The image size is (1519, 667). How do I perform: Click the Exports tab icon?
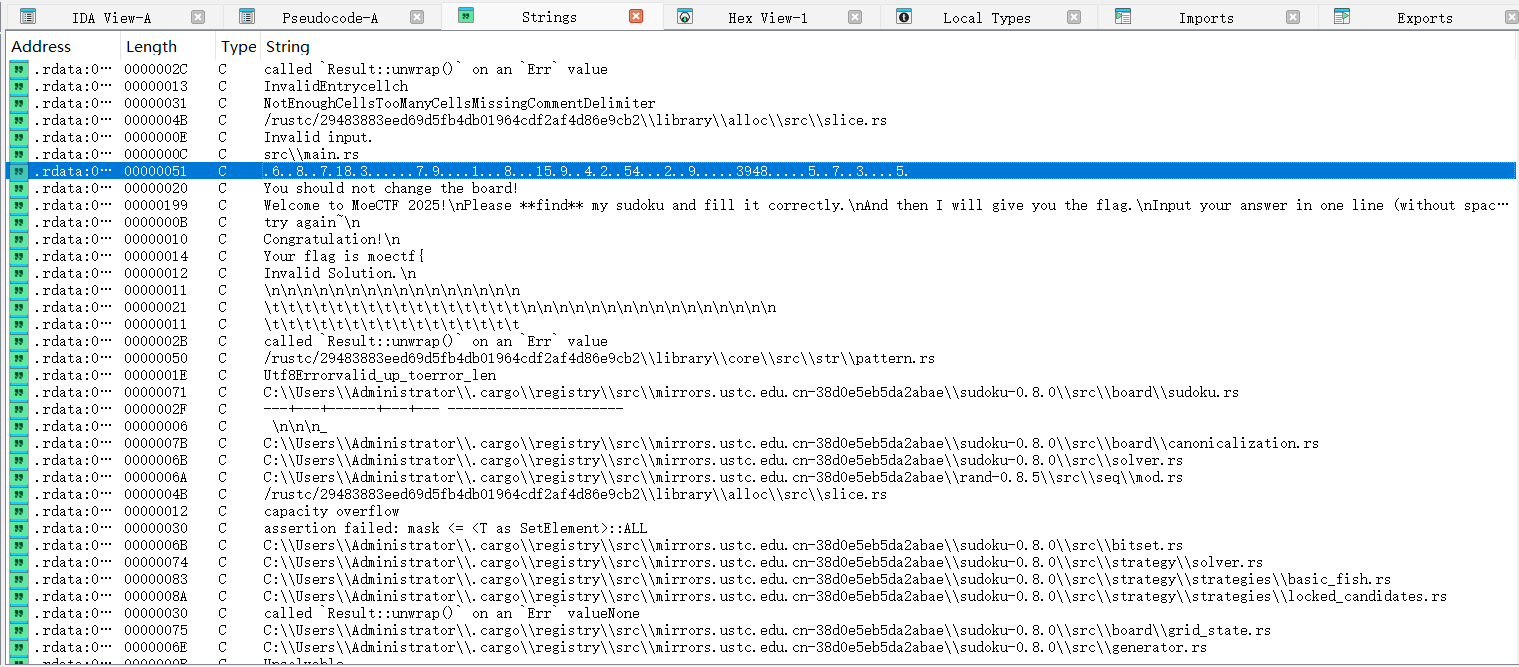click(x=1342, y=17)
